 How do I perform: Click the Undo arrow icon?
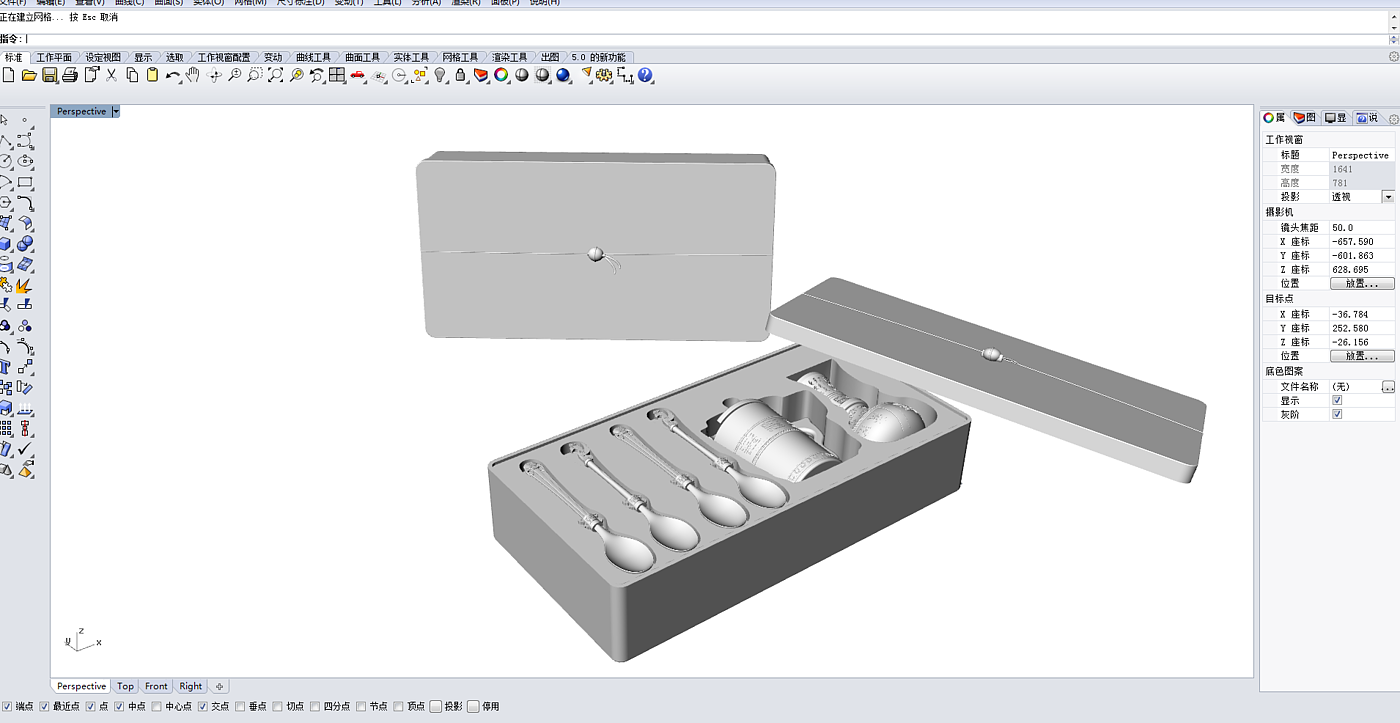(x=173, y=75)
